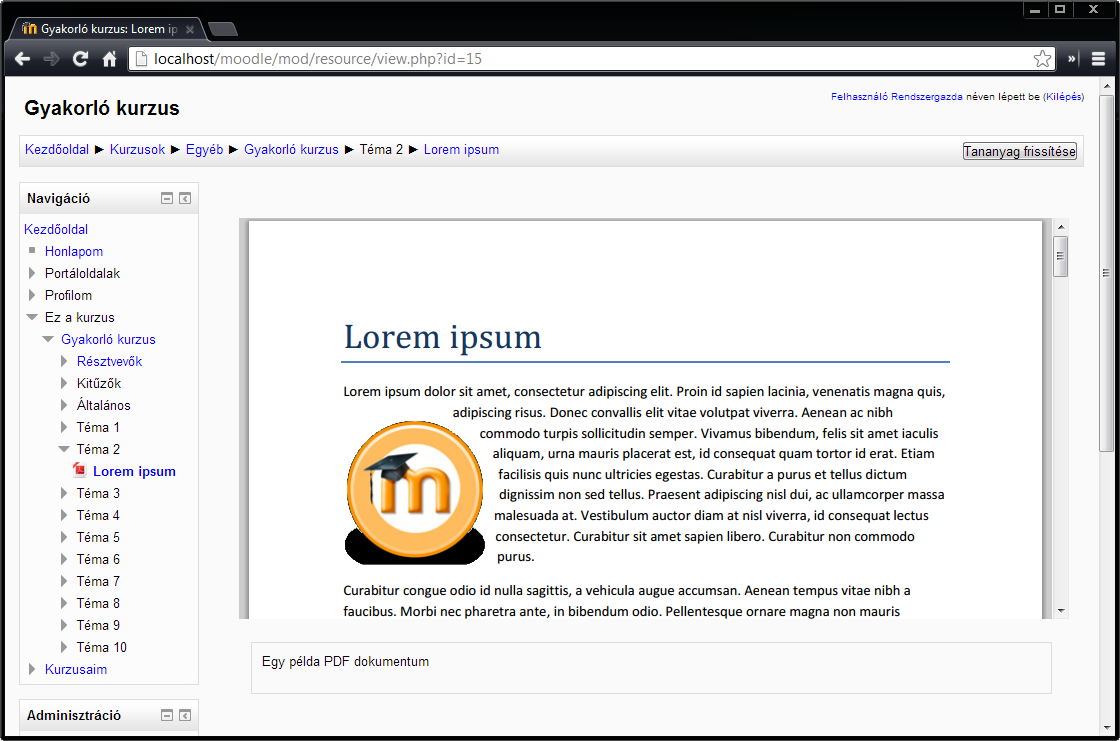Click the browser forward arrow

point(51,59)
